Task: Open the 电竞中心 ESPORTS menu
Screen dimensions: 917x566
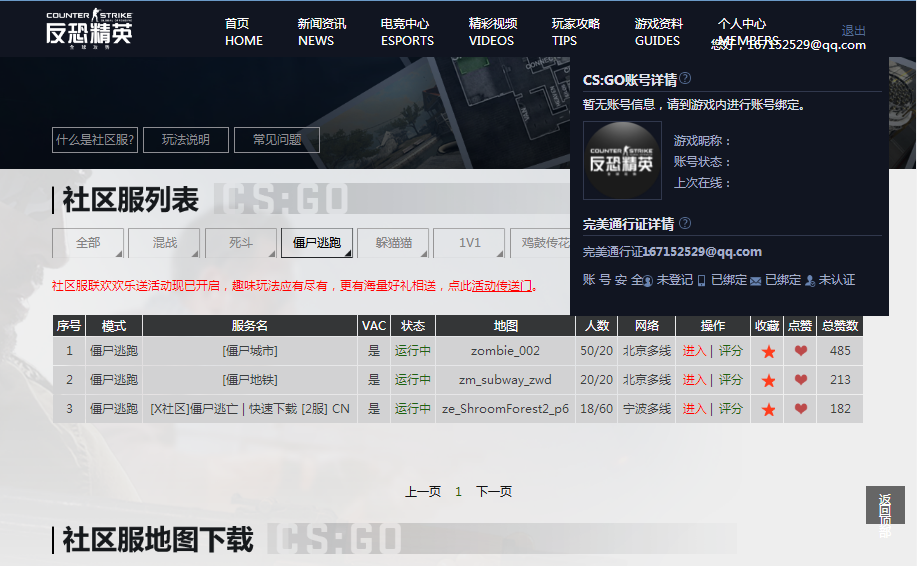Action: point(406,32)
